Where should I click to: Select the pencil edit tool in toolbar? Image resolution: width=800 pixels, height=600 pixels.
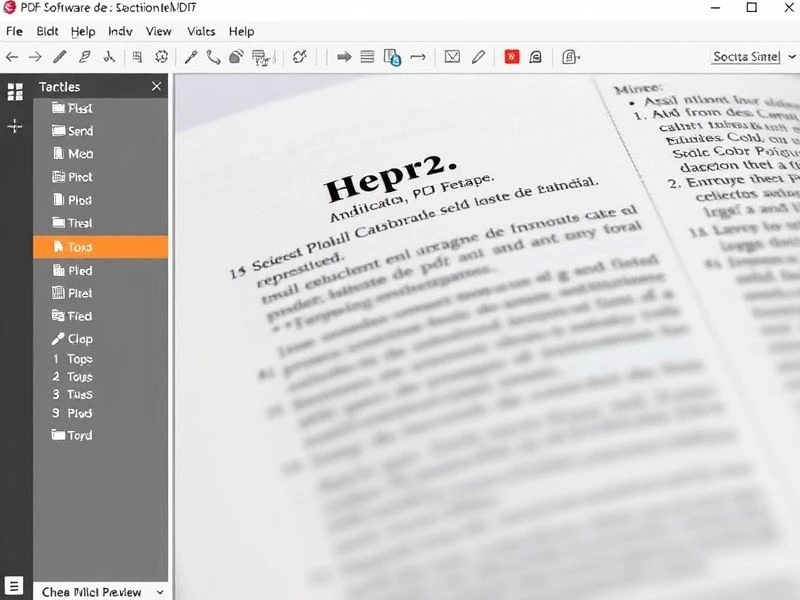(x=60, y=57)
